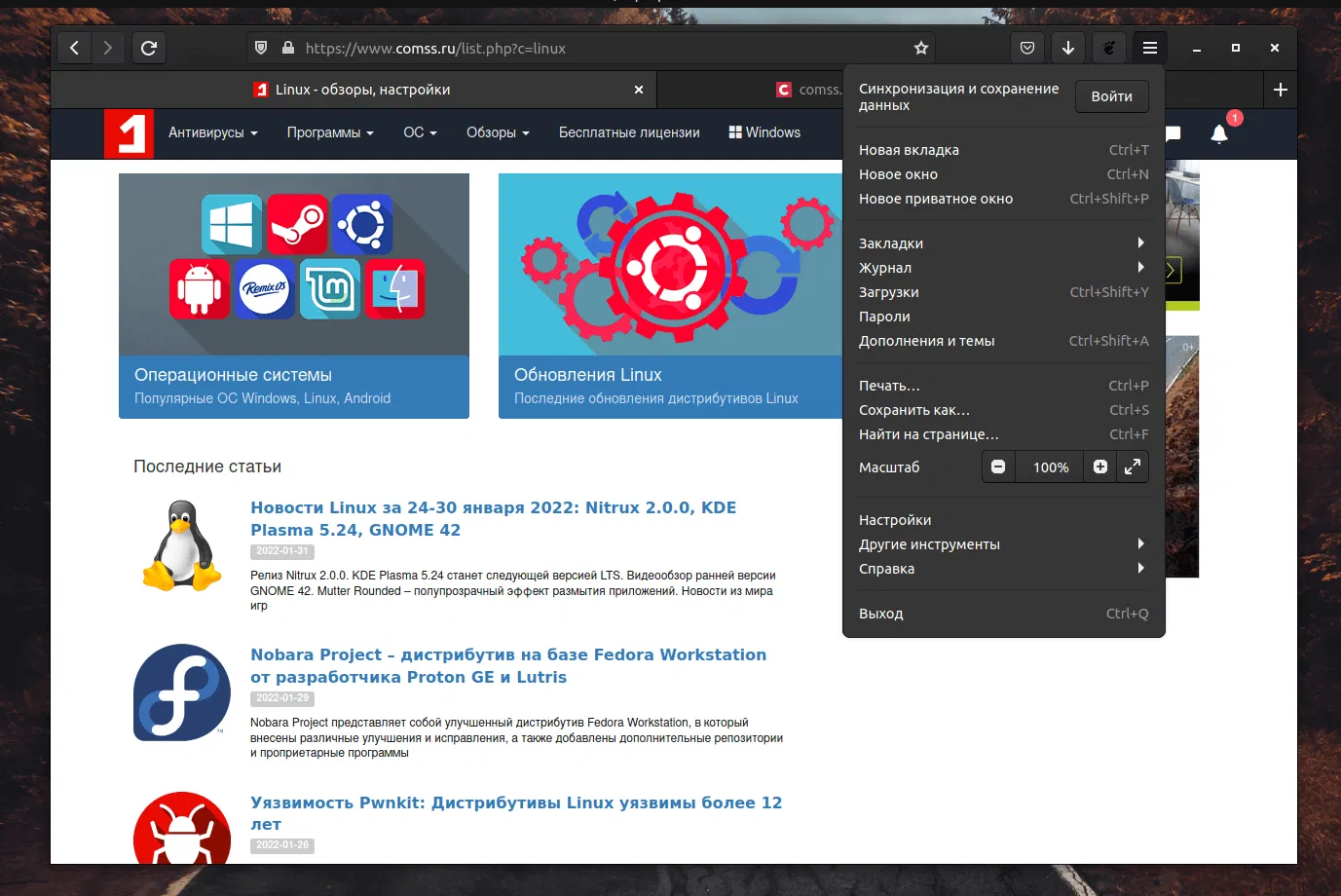
Task: Open the notifications bell
Action: [1219, 133]
